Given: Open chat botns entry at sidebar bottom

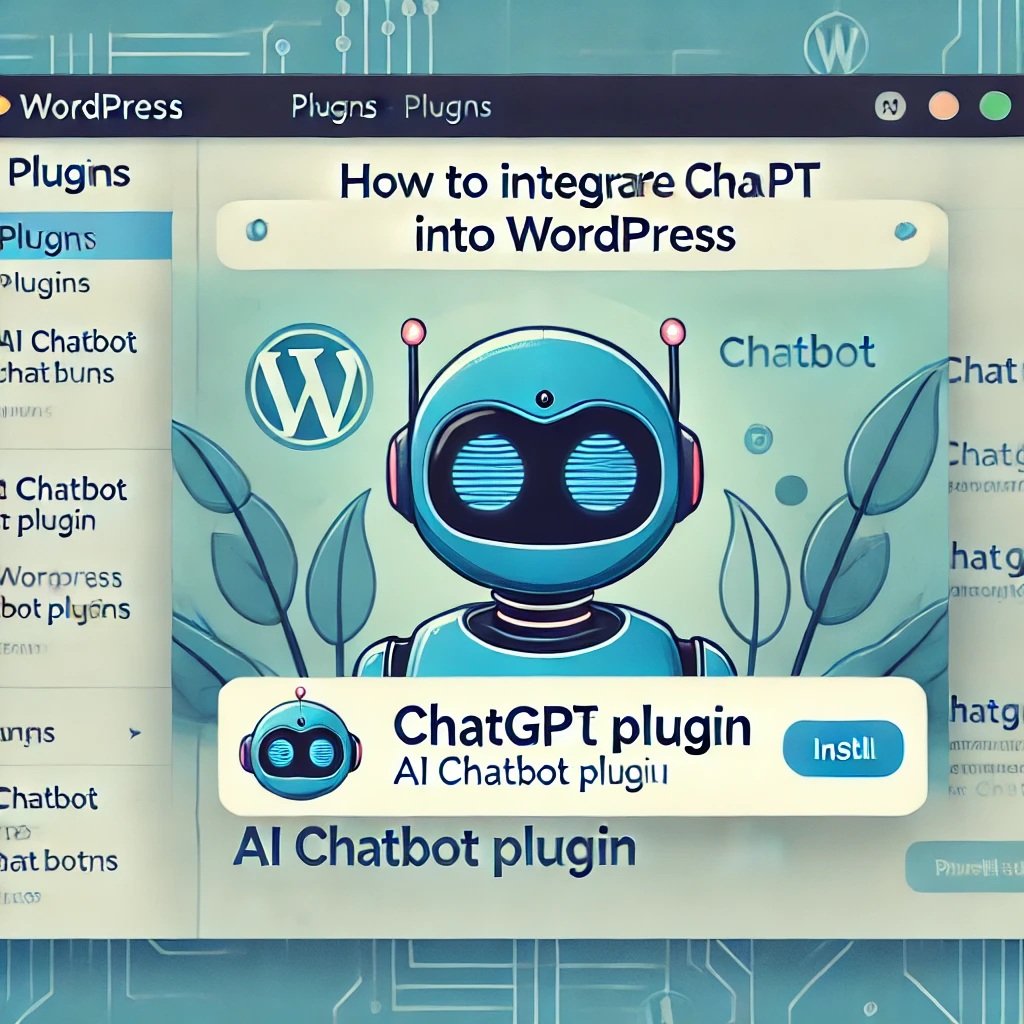Looking at the screenshot, I should (x=59, y=861).
